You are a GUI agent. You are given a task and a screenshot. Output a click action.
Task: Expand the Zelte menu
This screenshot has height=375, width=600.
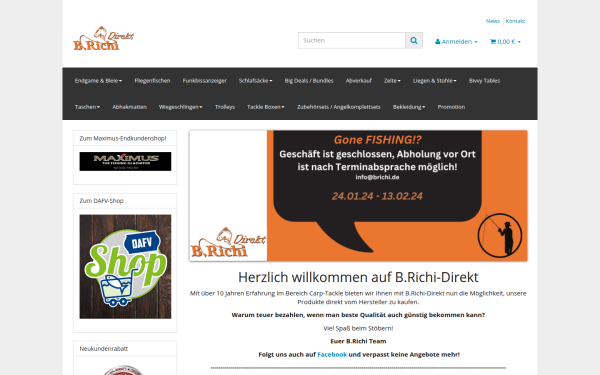point(392,81)
